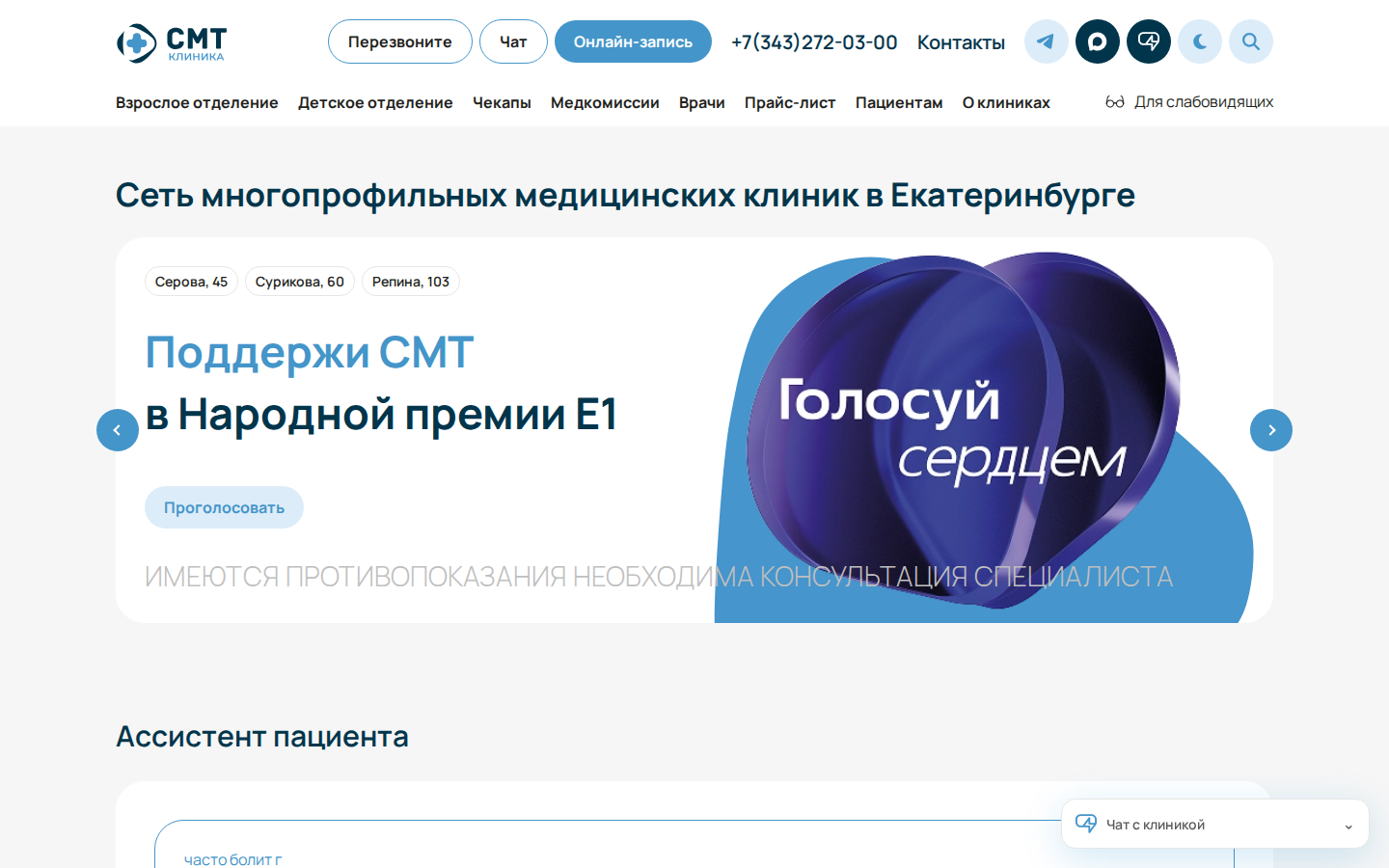Open the Чекапы menu item
1389x868 pixels.
(502, 102)
